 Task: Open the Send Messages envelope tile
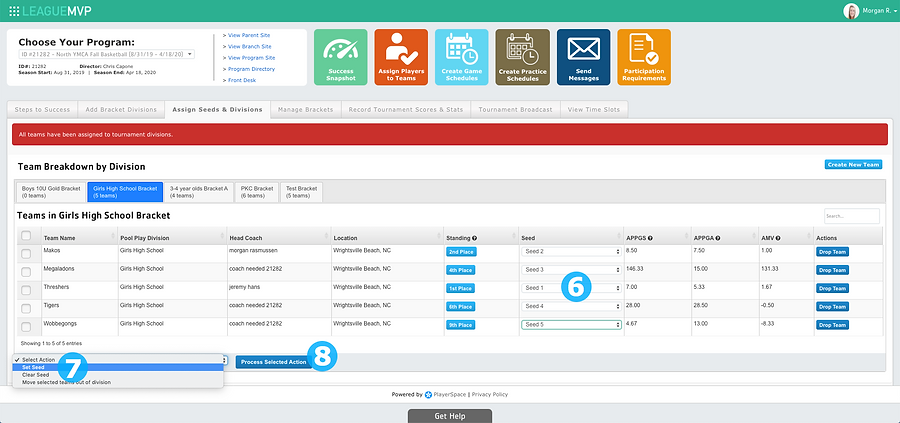pyautogui.click(x=583, y=57)
